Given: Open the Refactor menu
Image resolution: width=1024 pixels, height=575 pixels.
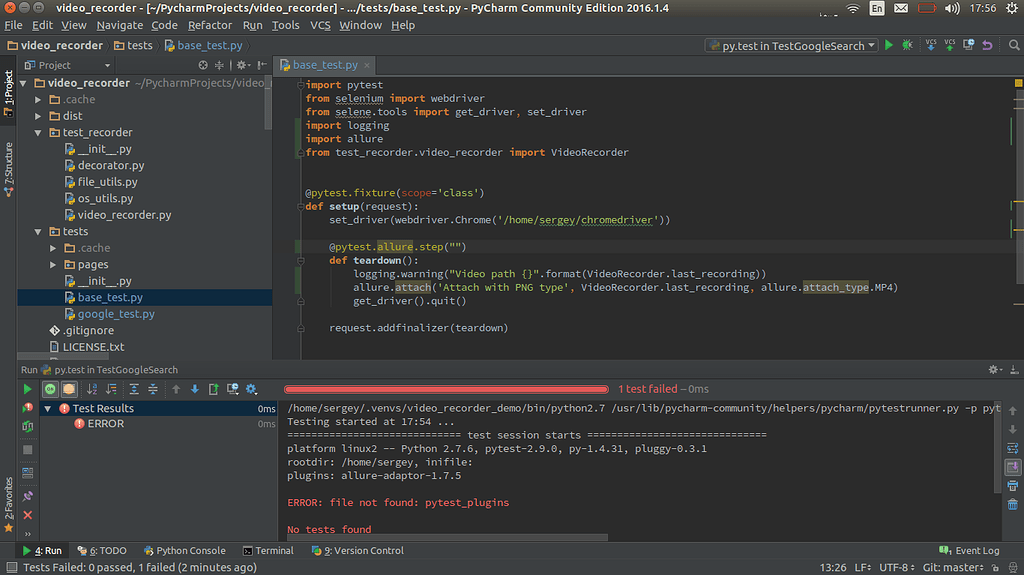Looking at the screenshot, I should pos(210,25).
